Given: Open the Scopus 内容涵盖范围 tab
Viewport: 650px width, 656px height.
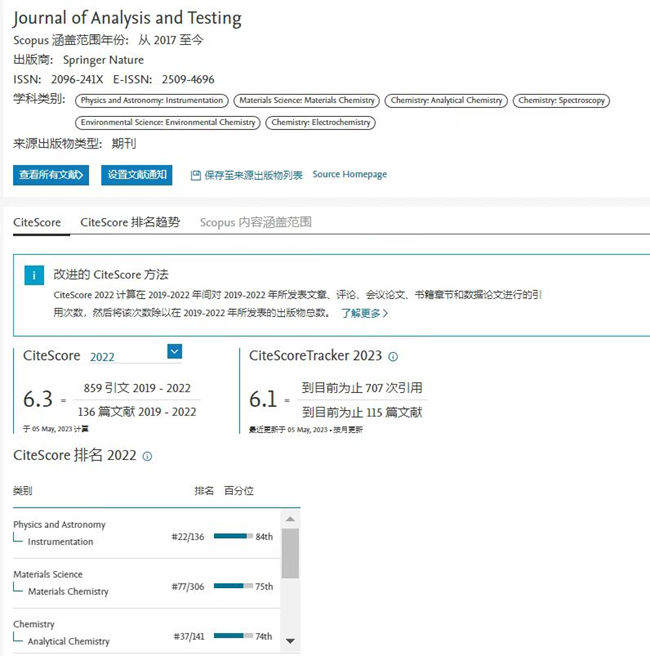Looking at the screenshot, I should [x=255, y=222].
